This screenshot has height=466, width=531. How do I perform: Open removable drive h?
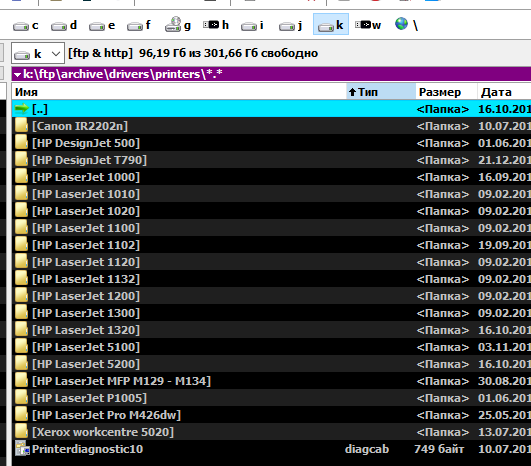(216, 25)
